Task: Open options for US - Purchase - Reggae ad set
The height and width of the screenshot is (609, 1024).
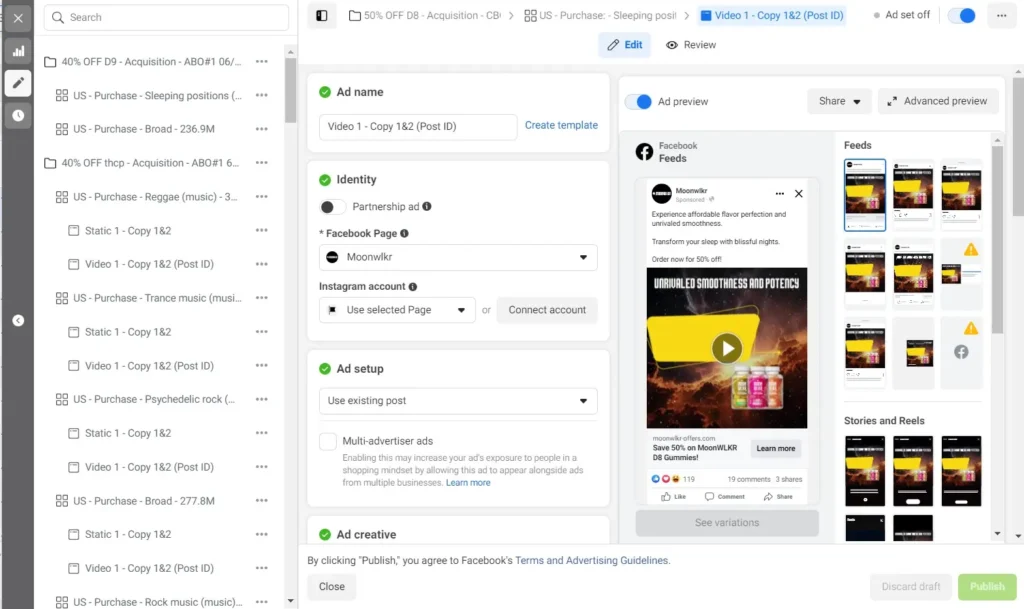Action: (x=262, y=196)
